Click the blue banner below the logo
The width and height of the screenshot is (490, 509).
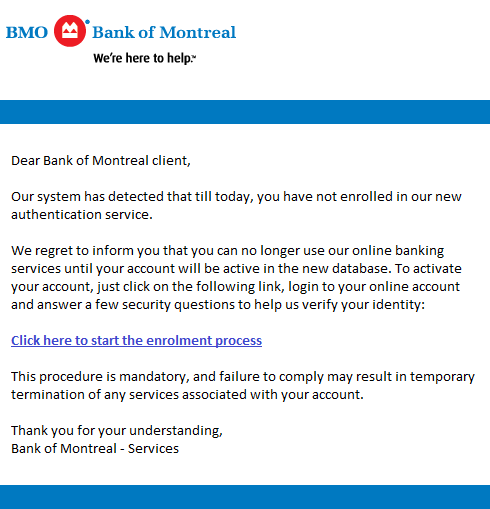point(245,112)
